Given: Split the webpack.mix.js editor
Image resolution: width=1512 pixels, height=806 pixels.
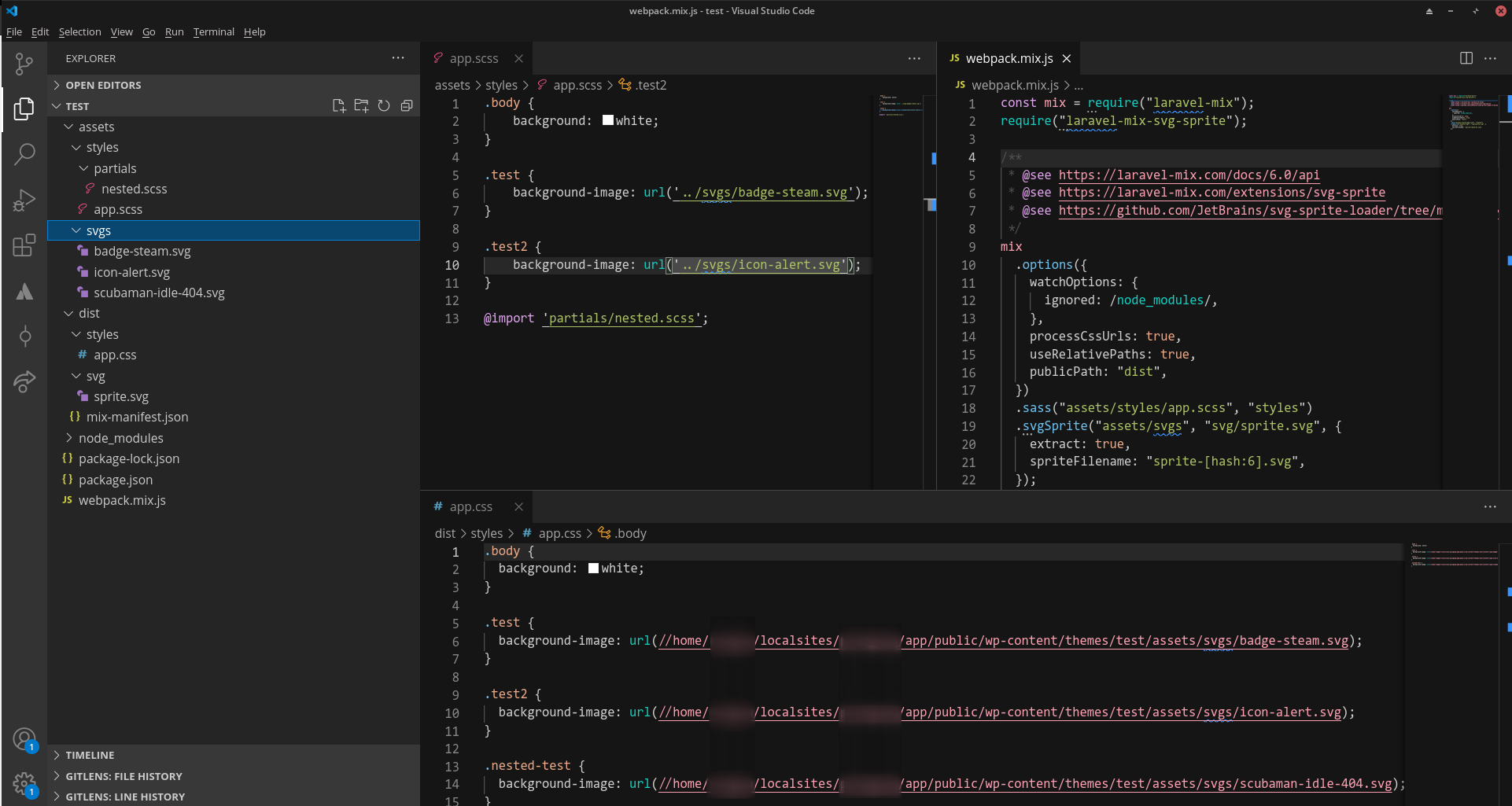Looking at the screenshot, I should (x=1466, y=58).
